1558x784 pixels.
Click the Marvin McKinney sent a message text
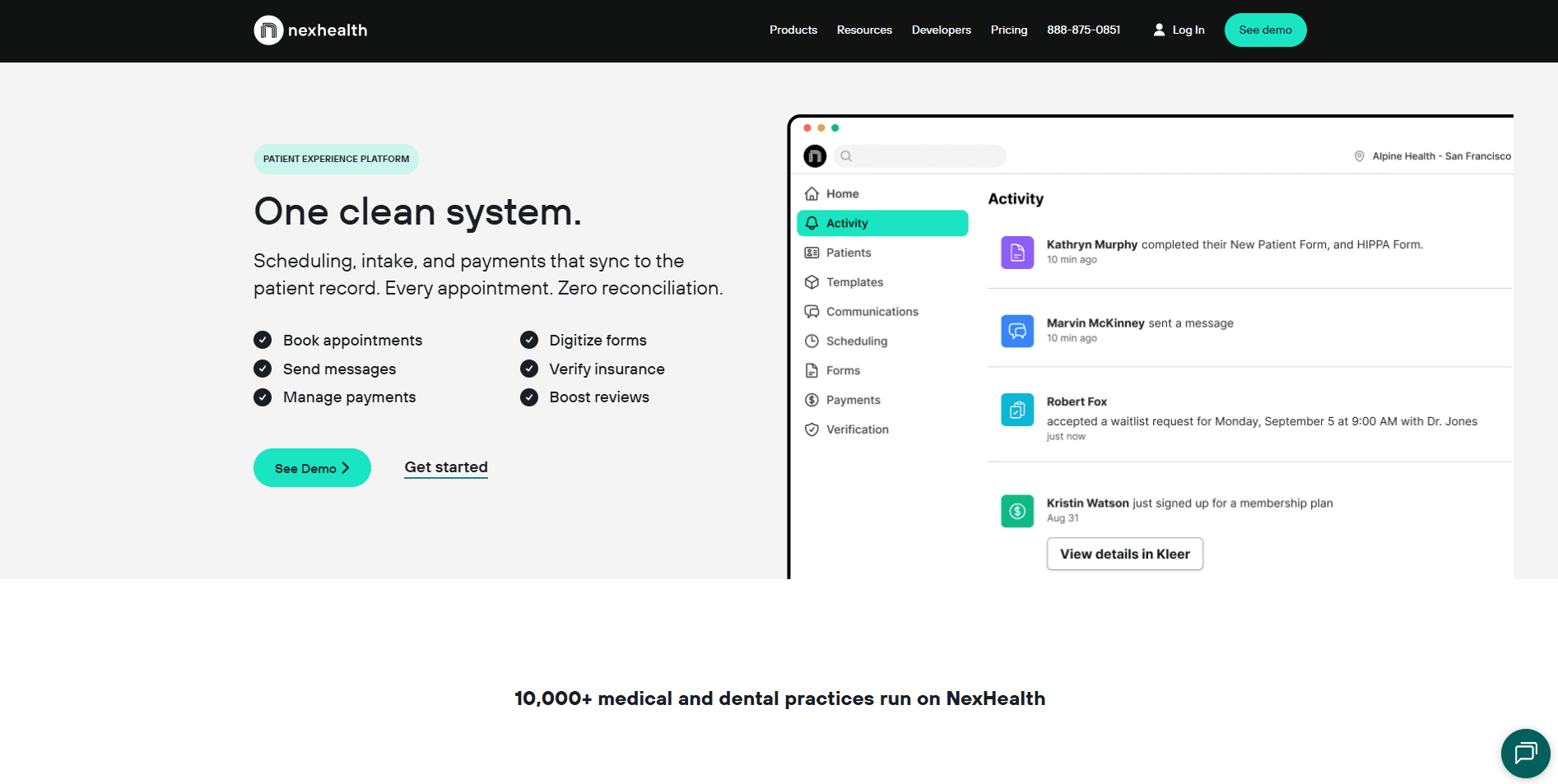point(1140,323)
